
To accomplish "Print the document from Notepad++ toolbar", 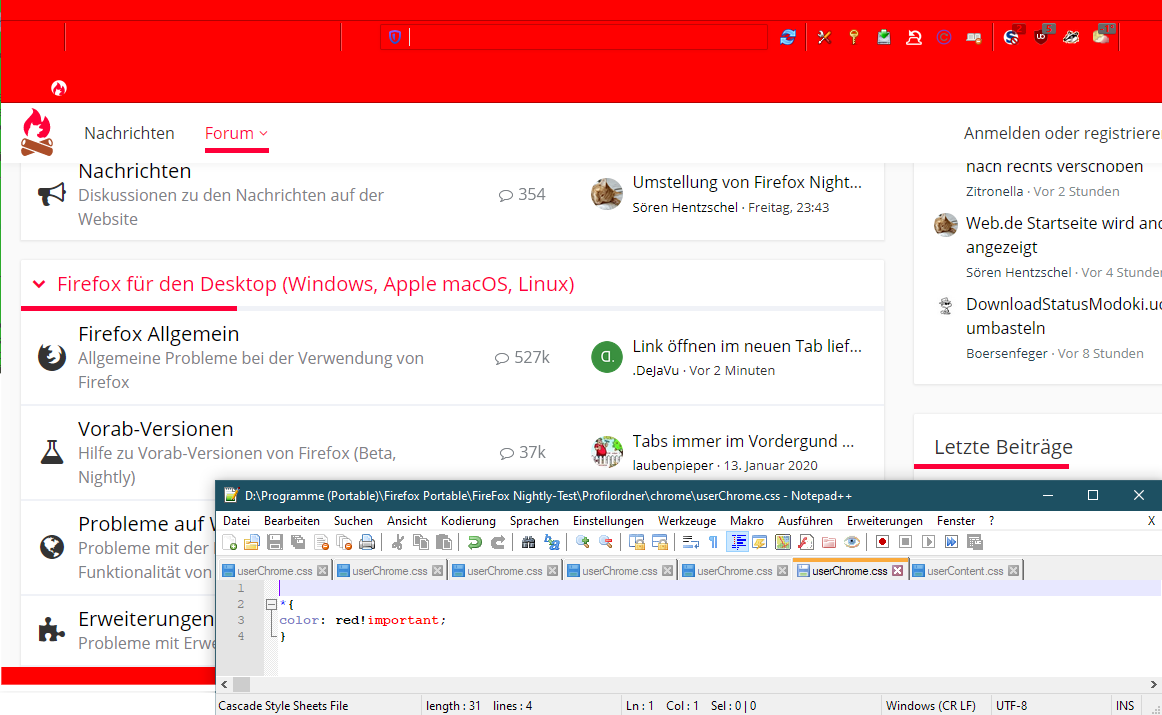I will (368, 542).
